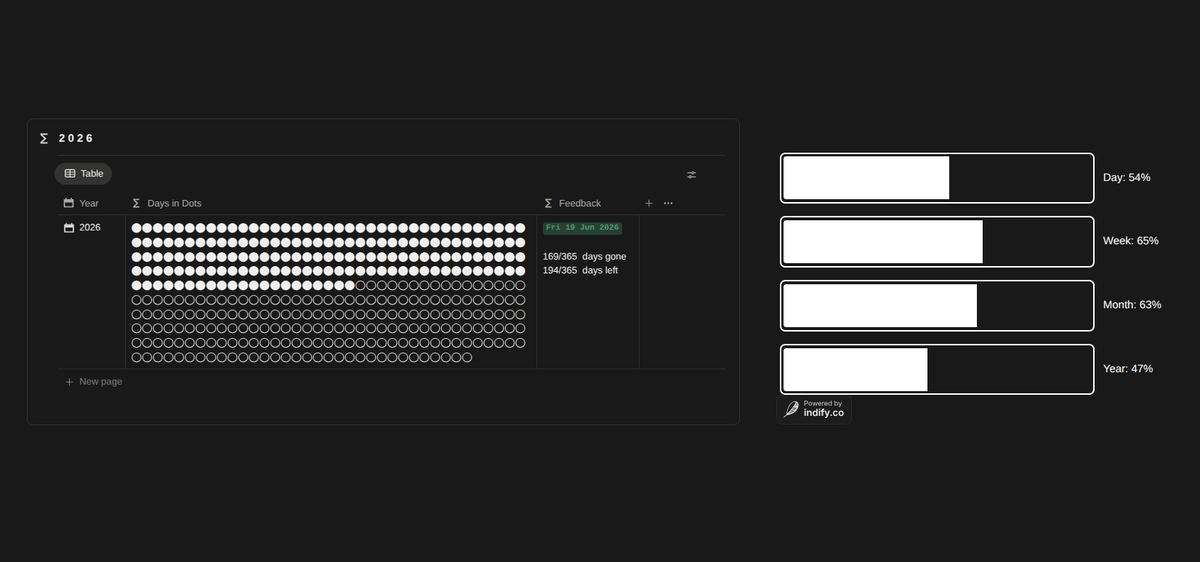Click the Year column header
The height and width of the screenshot is (562, 1200).
click(x=81, y=203)
